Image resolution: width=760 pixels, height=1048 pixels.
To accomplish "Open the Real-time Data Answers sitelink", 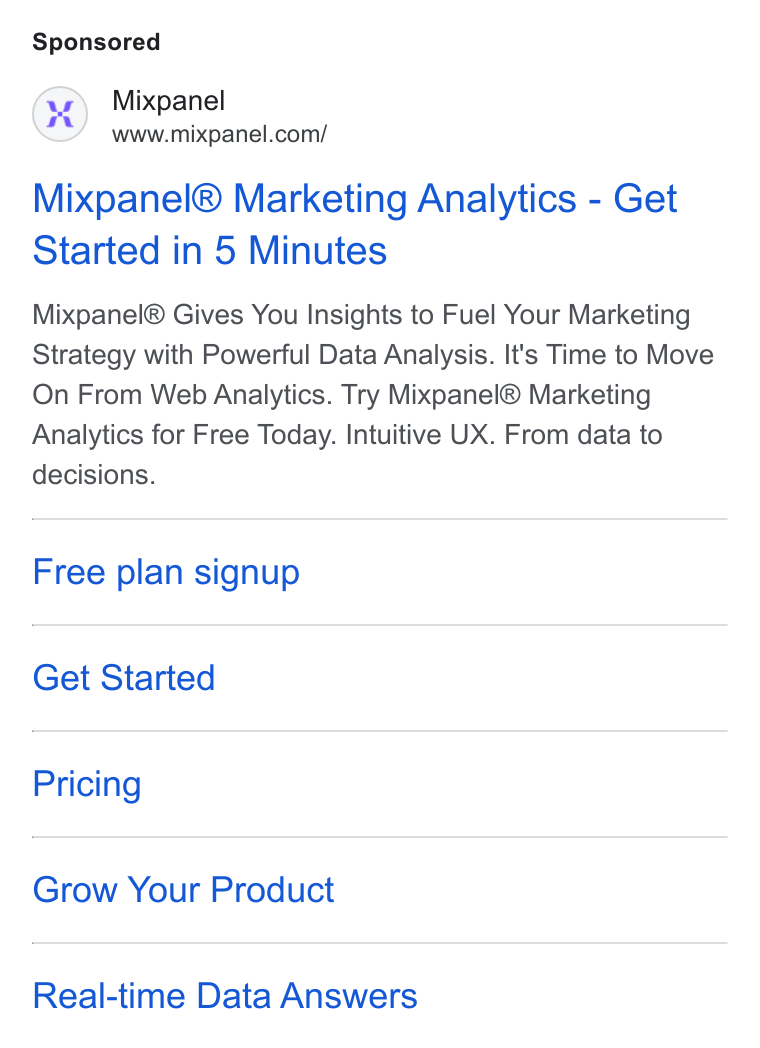I will click(x=225, y=996).
